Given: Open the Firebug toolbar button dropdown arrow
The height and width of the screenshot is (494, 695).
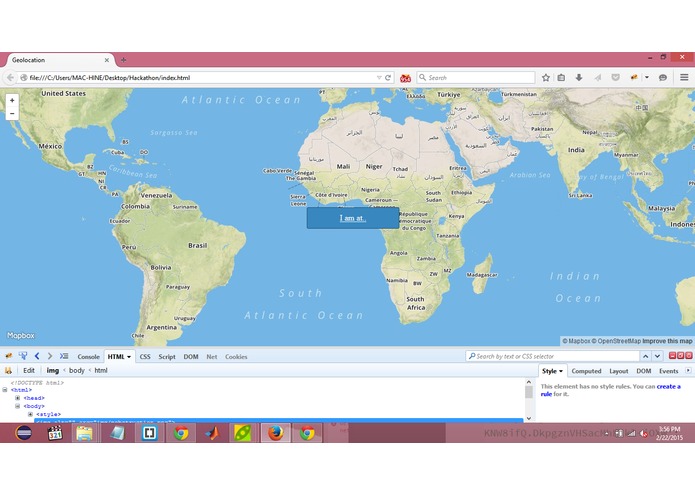Looking at the screenshot, I should (x=647, y=78).
